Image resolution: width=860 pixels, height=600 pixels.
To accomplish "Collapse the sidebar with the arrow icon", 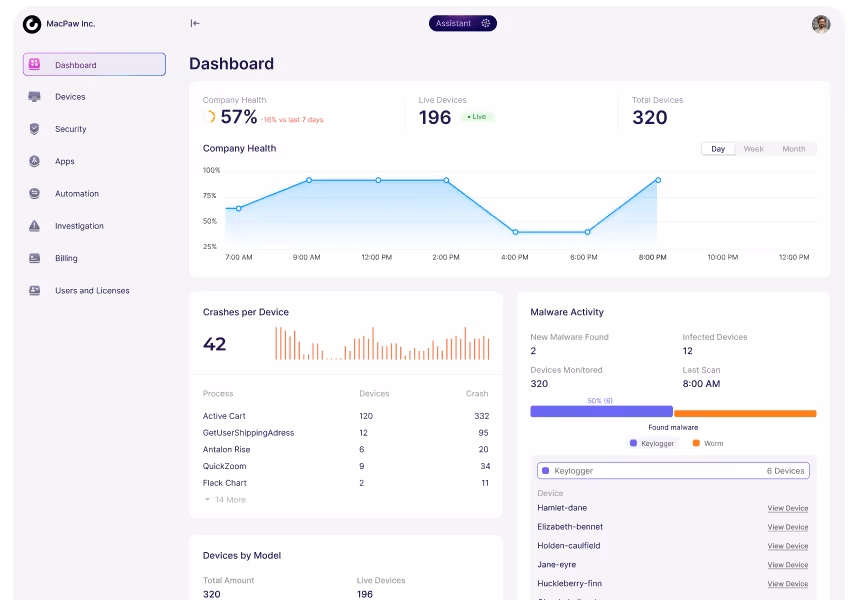I will [195, 23].
